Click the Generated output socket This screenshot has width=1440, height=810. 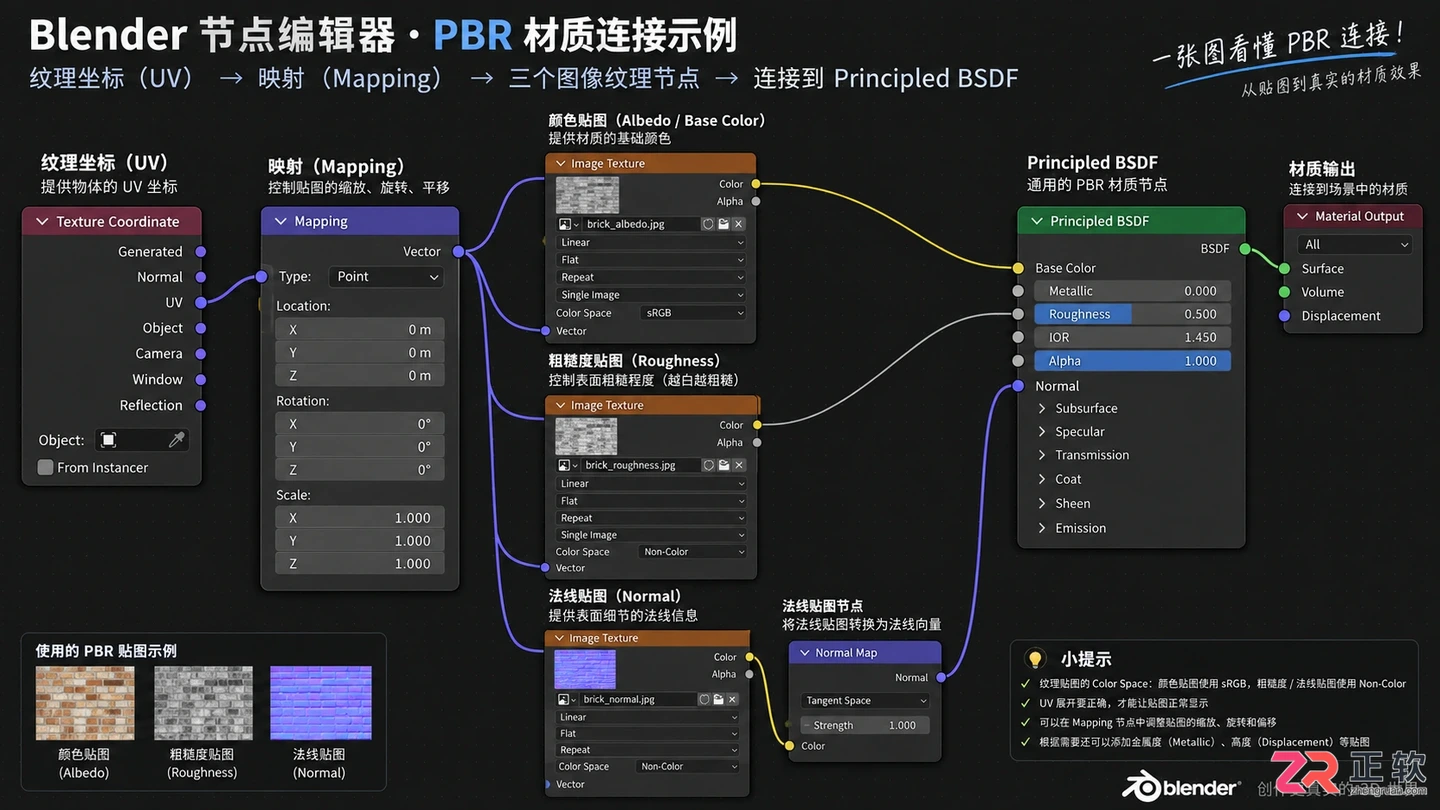201,251
